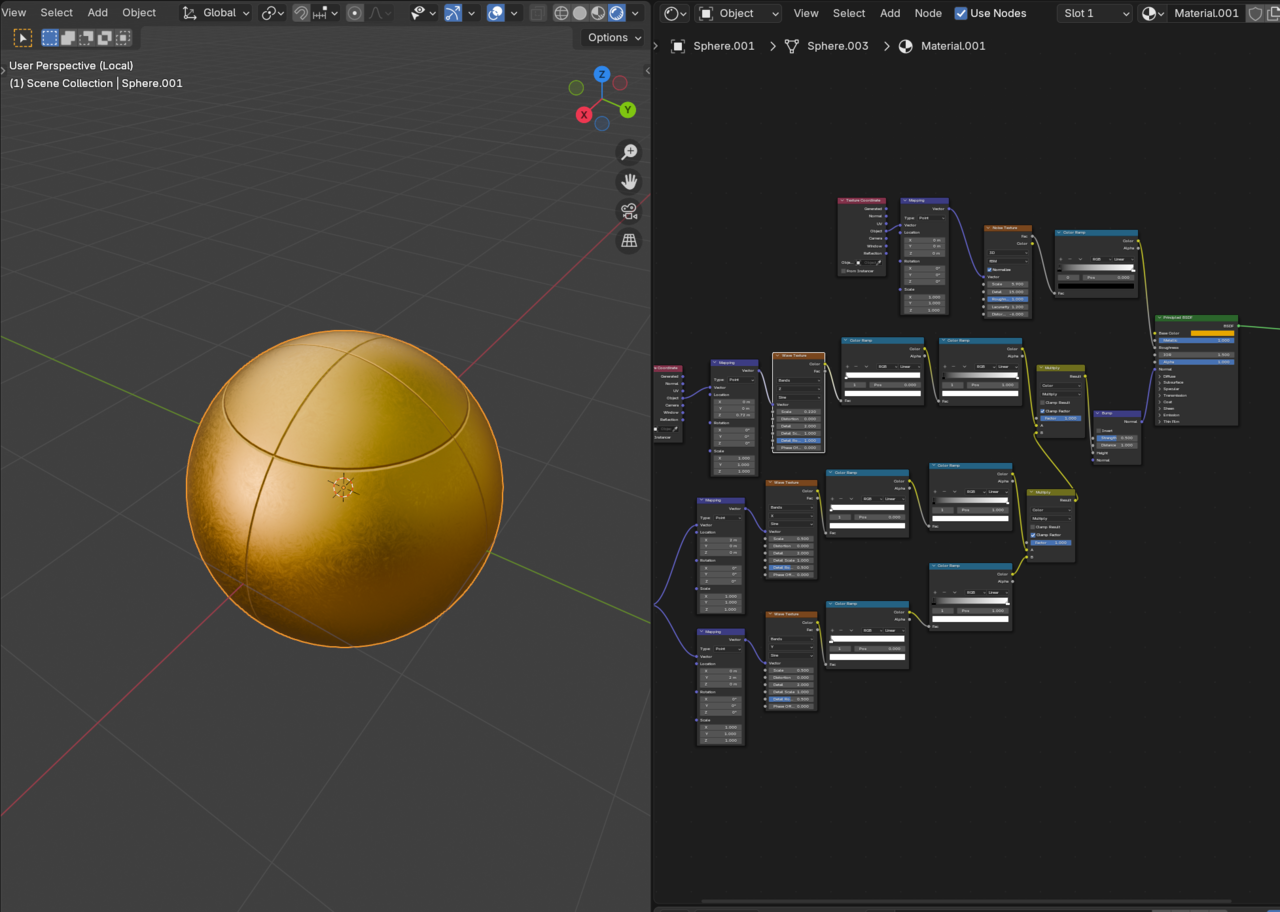Toggle camera view with the camera icon

(x=629, y=211)
